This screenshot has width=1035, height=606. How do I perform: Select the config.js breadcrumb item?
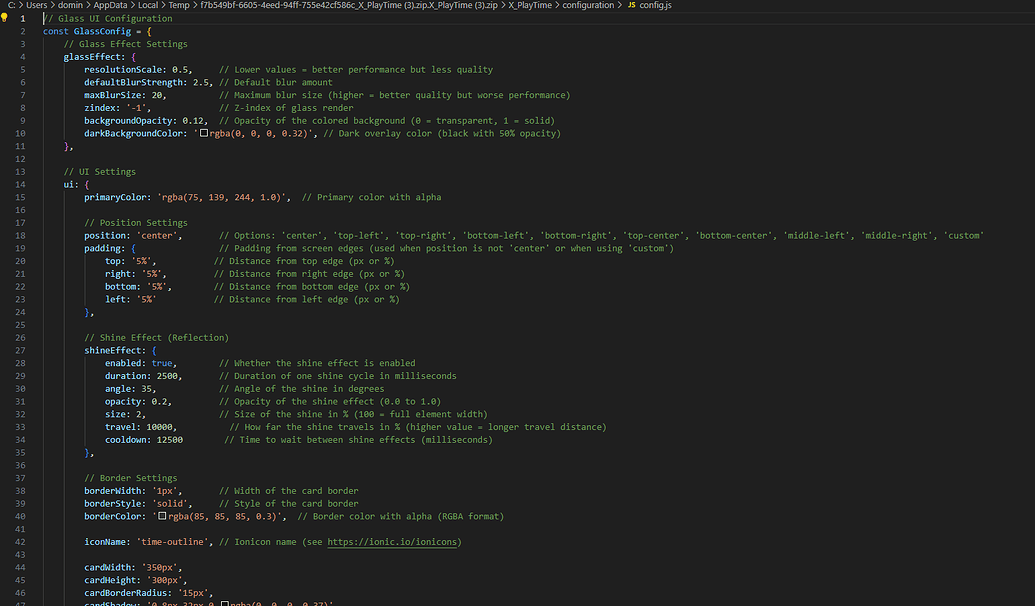click(656, 5)
